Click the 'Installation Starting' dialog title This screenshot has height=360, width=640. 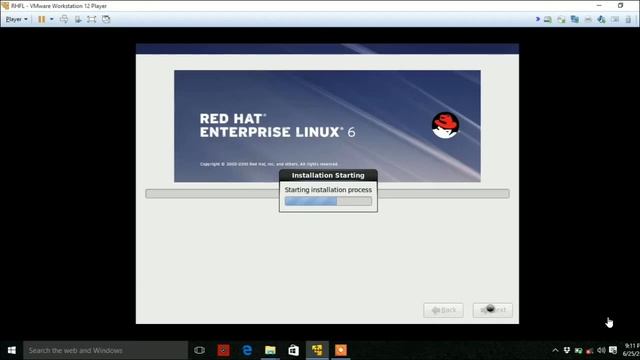pos(328,175)
